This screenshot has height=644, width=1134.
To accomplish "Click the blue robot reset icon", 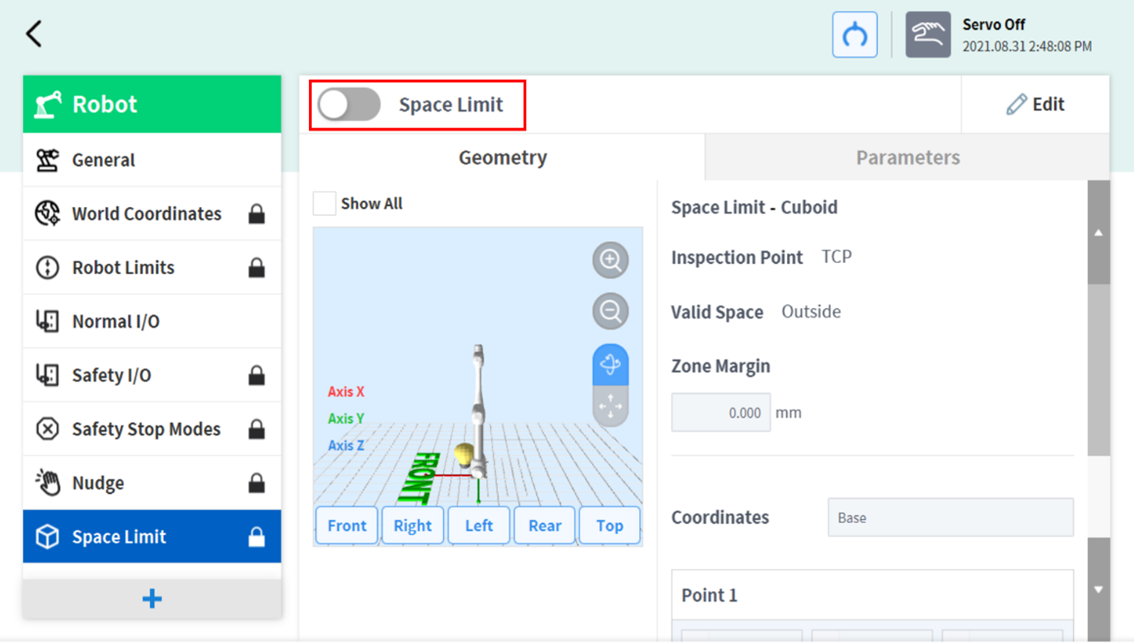I will point(854,35).
